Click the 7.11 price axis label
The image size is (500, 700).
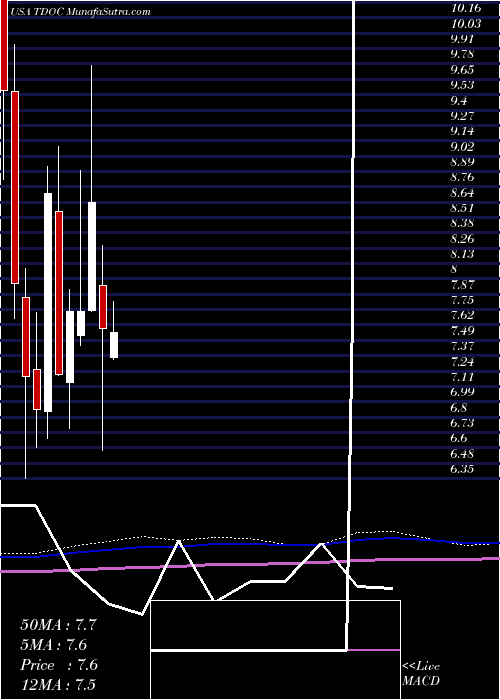(x=462, y=377)
